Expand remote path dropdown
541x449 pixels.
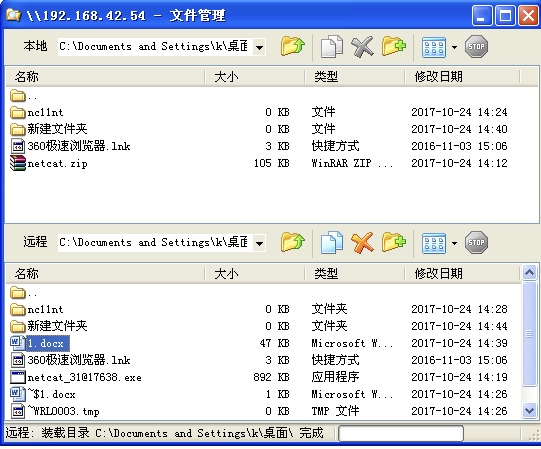point(259,243)
